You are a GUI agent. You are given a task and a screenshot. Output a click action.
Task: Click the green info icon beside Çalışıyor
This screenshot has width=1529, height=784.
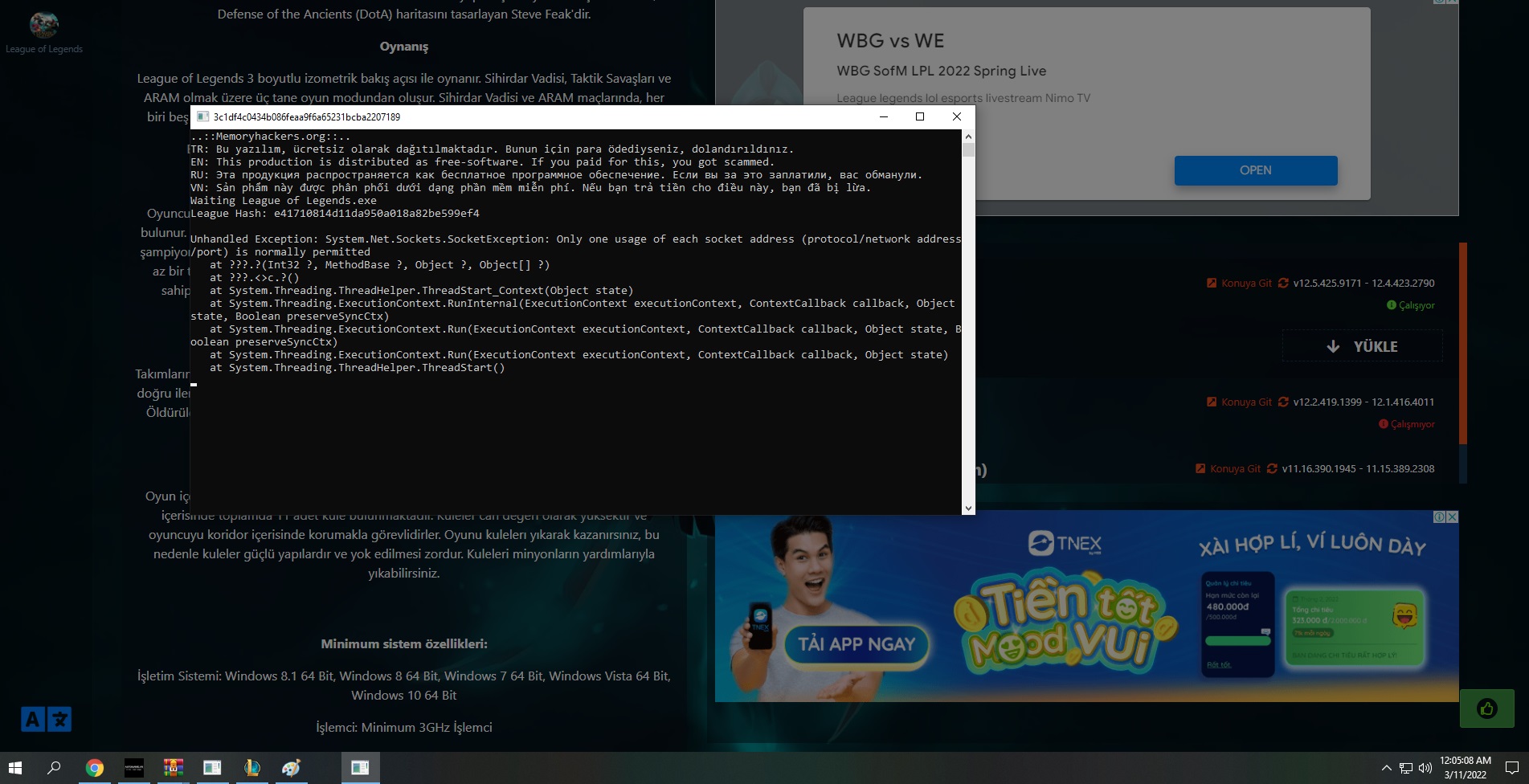(1392, 305)
